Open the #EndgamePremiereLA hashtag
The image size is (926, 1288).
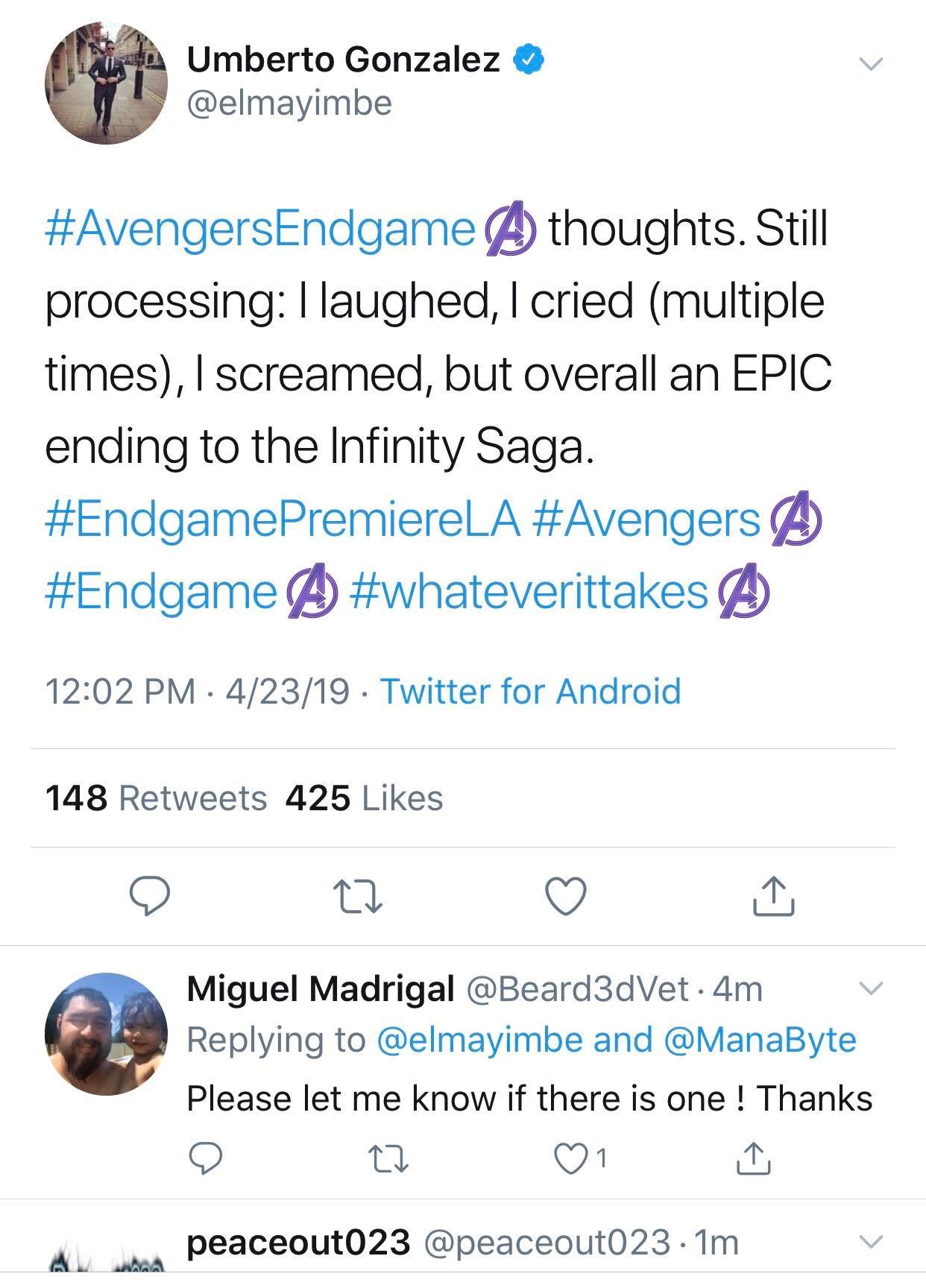click(x=282, y=520)
